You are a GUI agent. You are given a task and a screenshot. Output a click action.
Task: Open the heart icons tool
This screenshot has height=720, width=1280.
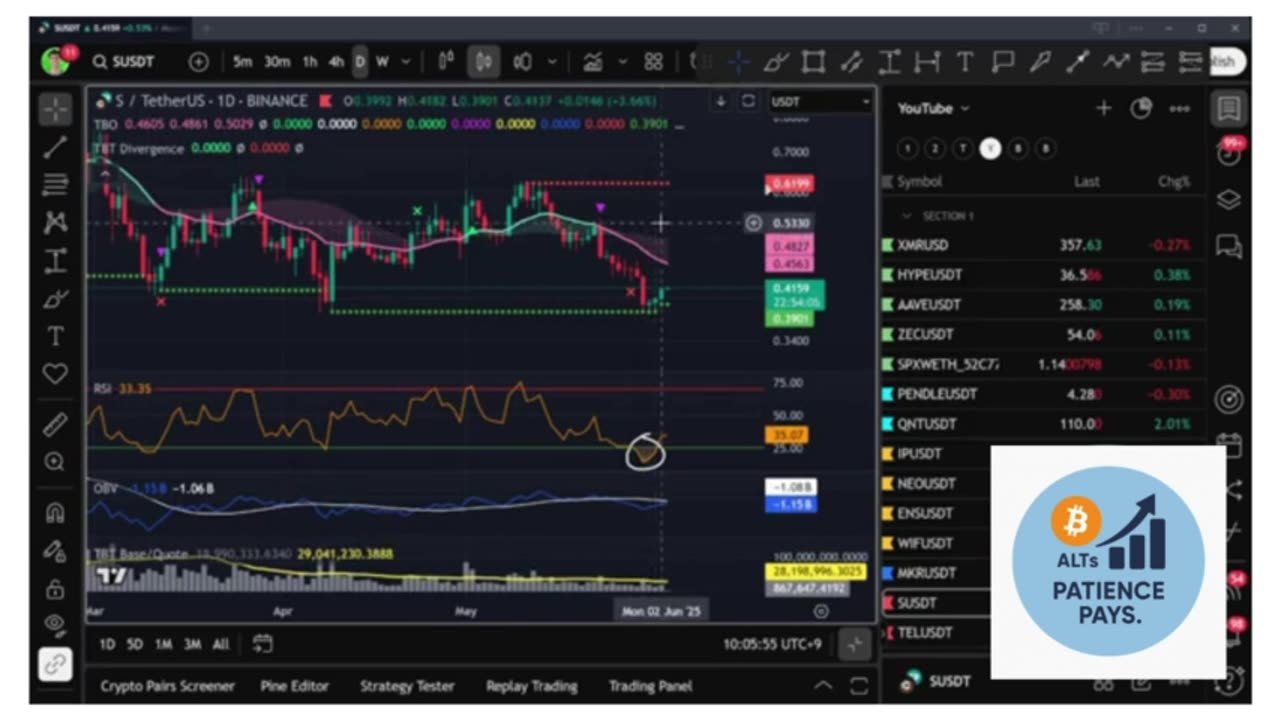pos(56,374)
